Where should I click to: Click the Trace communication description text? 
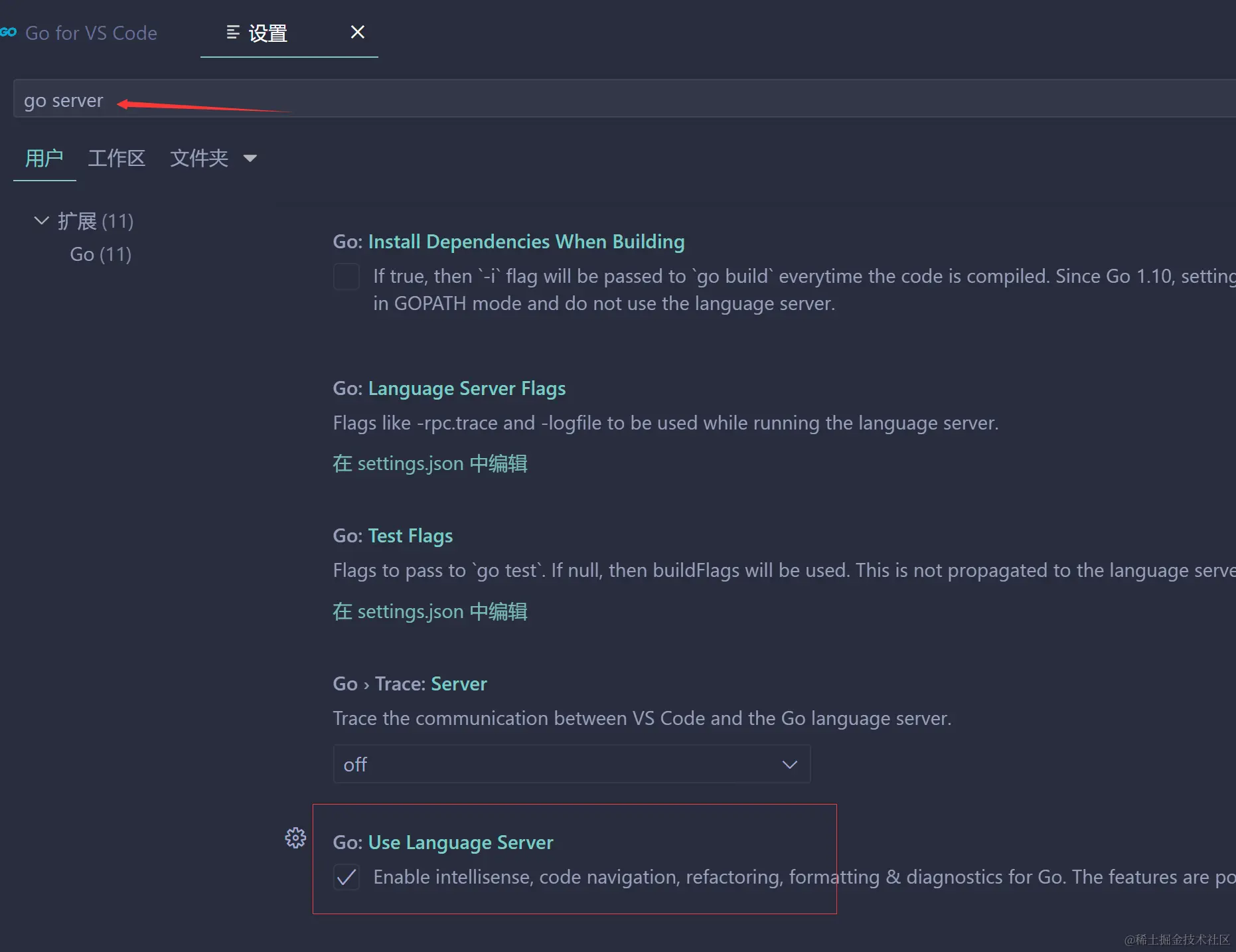point(642,718)
